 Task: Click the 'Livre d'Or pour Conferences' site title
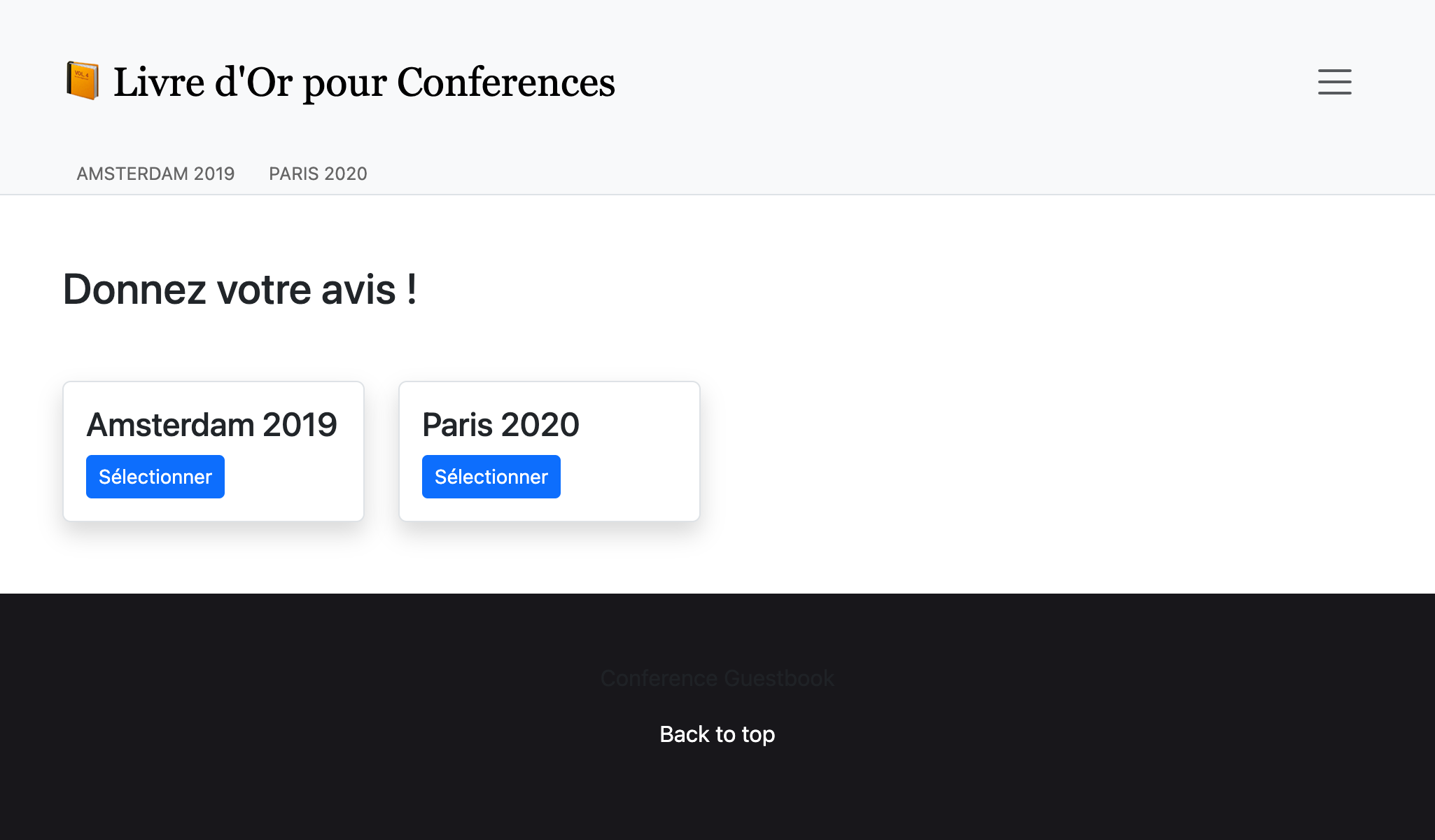pyautogui.click(x=364, y=83)
